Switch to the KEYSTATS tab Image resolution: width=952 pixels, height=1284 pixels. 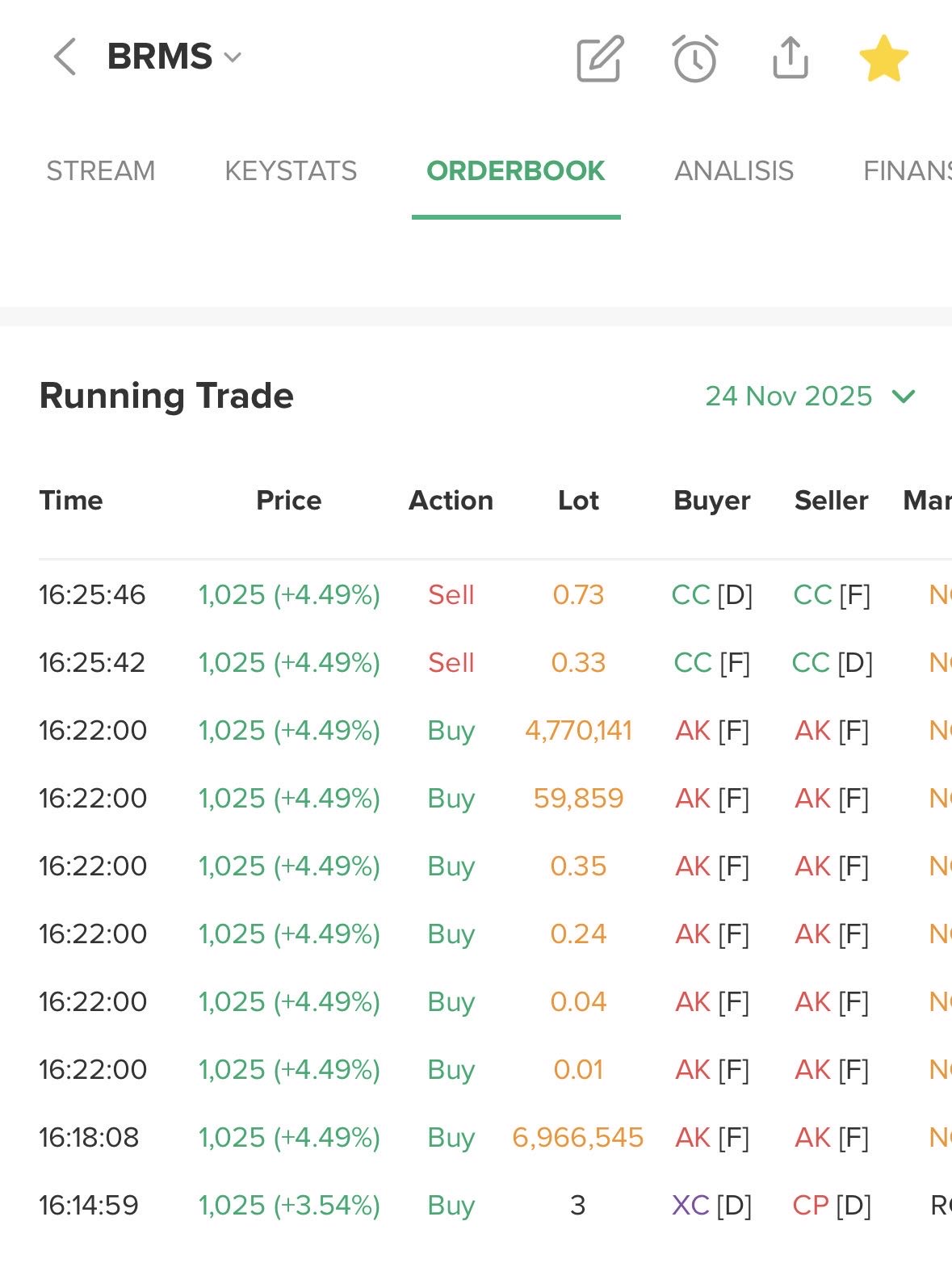[291, 170]
